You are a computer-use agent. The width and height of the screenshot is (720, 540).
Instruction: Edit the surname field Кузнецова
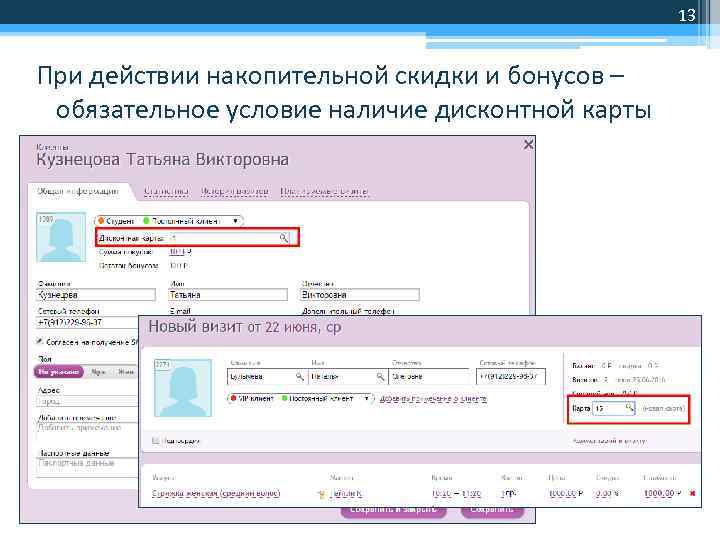[96, 295]
